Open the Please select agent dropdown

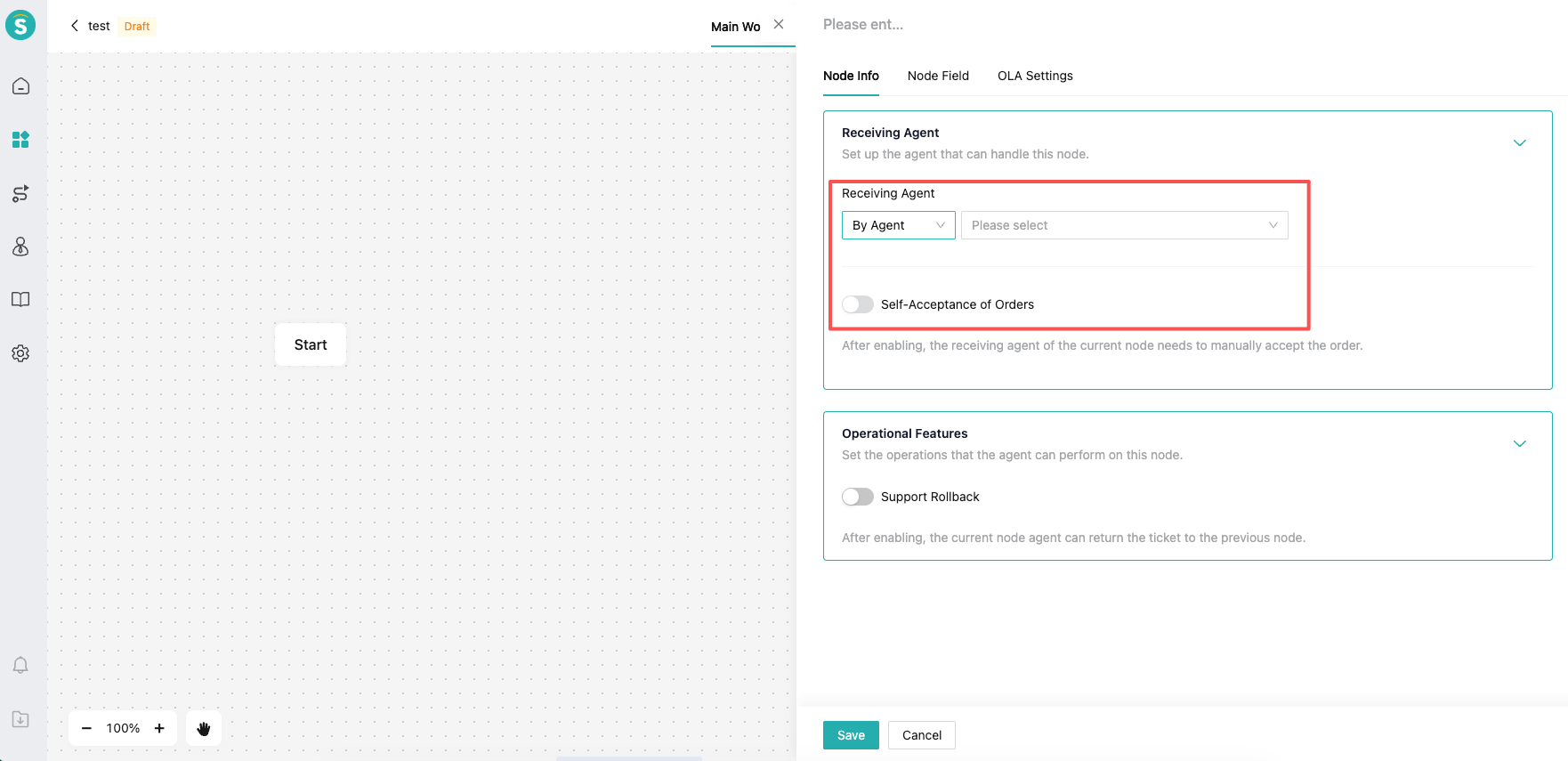pyautogui.click(x=1124, y=225)
